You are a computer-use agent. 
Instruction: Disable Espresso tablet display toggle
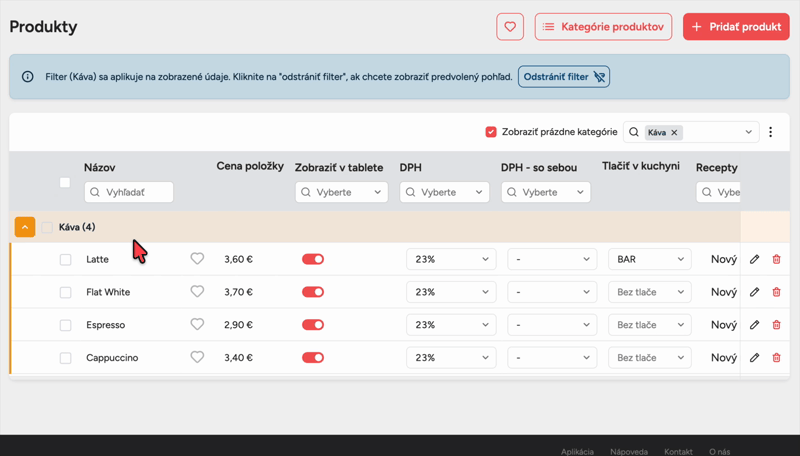(x=313, y=324)
